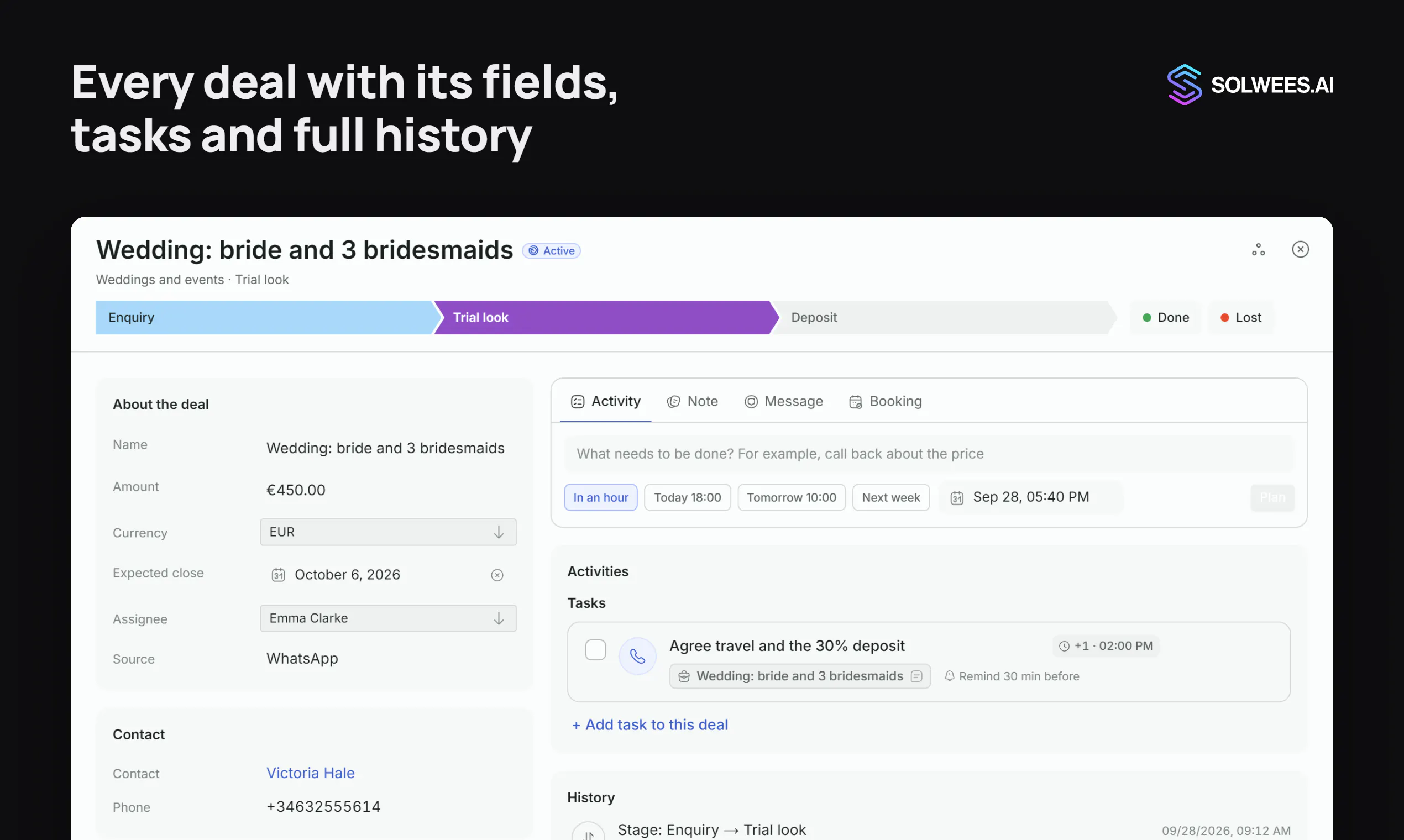Click the SOLWEES.AI logo

tap(1250, 85)
